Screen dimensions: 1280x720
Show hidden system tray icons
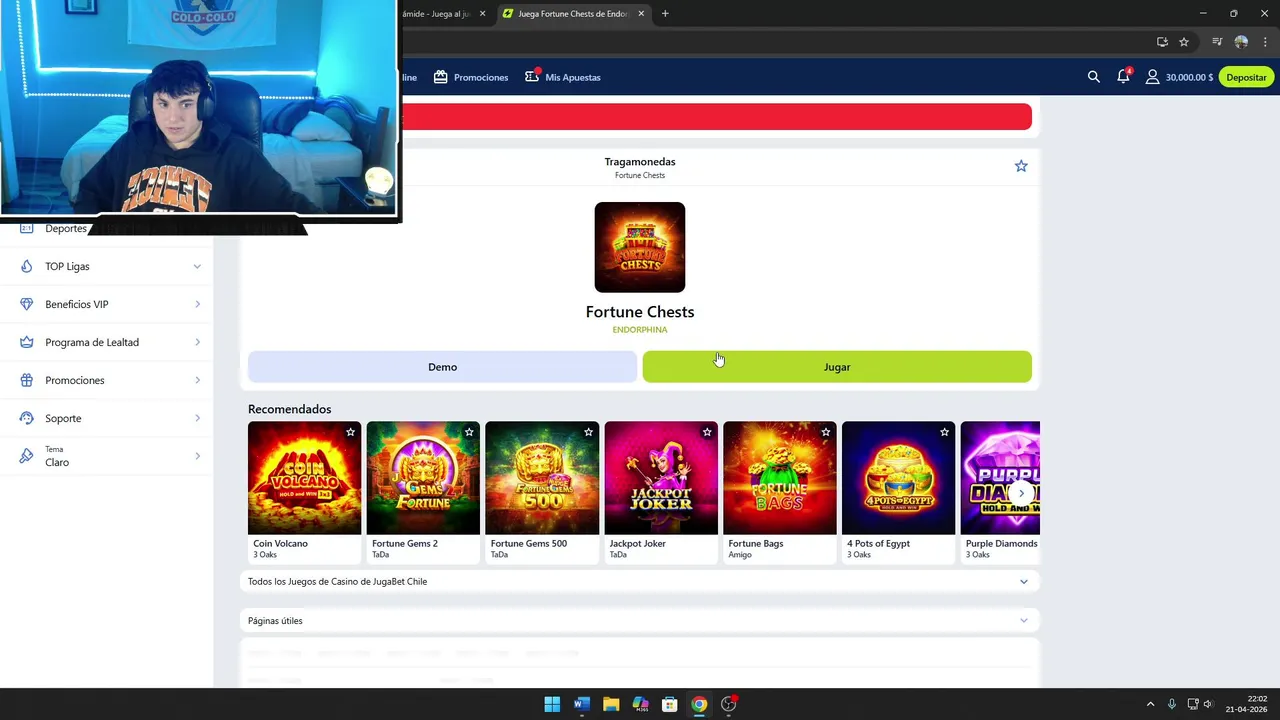[1150, 704]
